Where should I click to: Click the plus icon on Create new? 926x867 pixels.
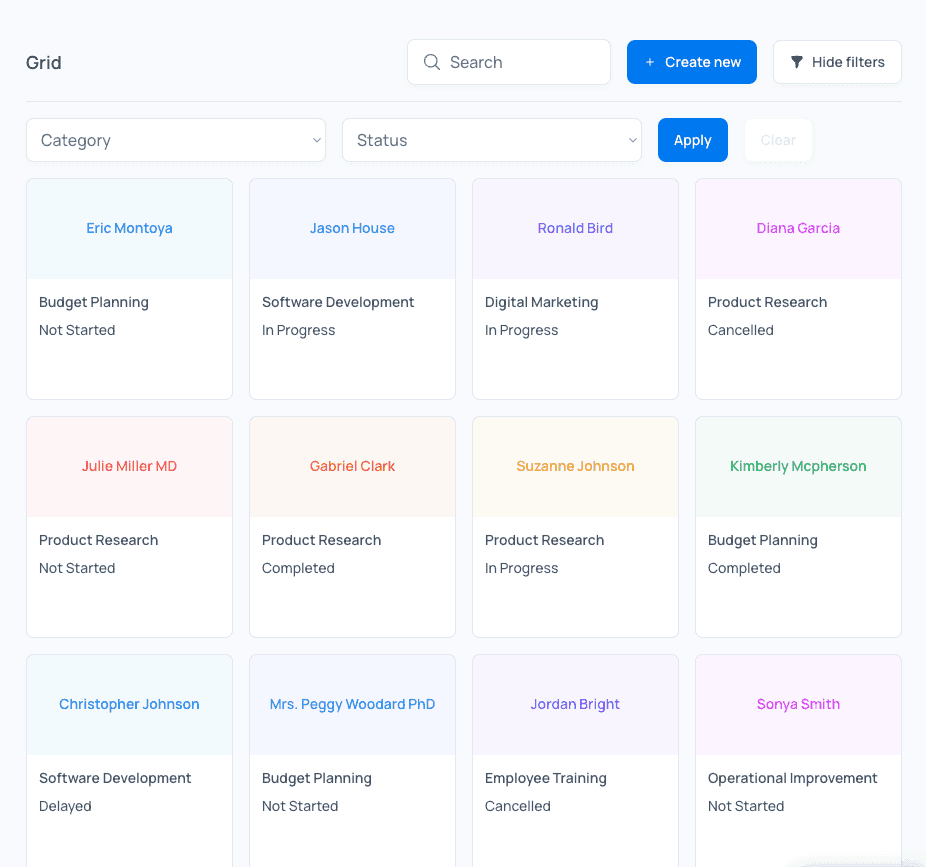click(650, 62)
